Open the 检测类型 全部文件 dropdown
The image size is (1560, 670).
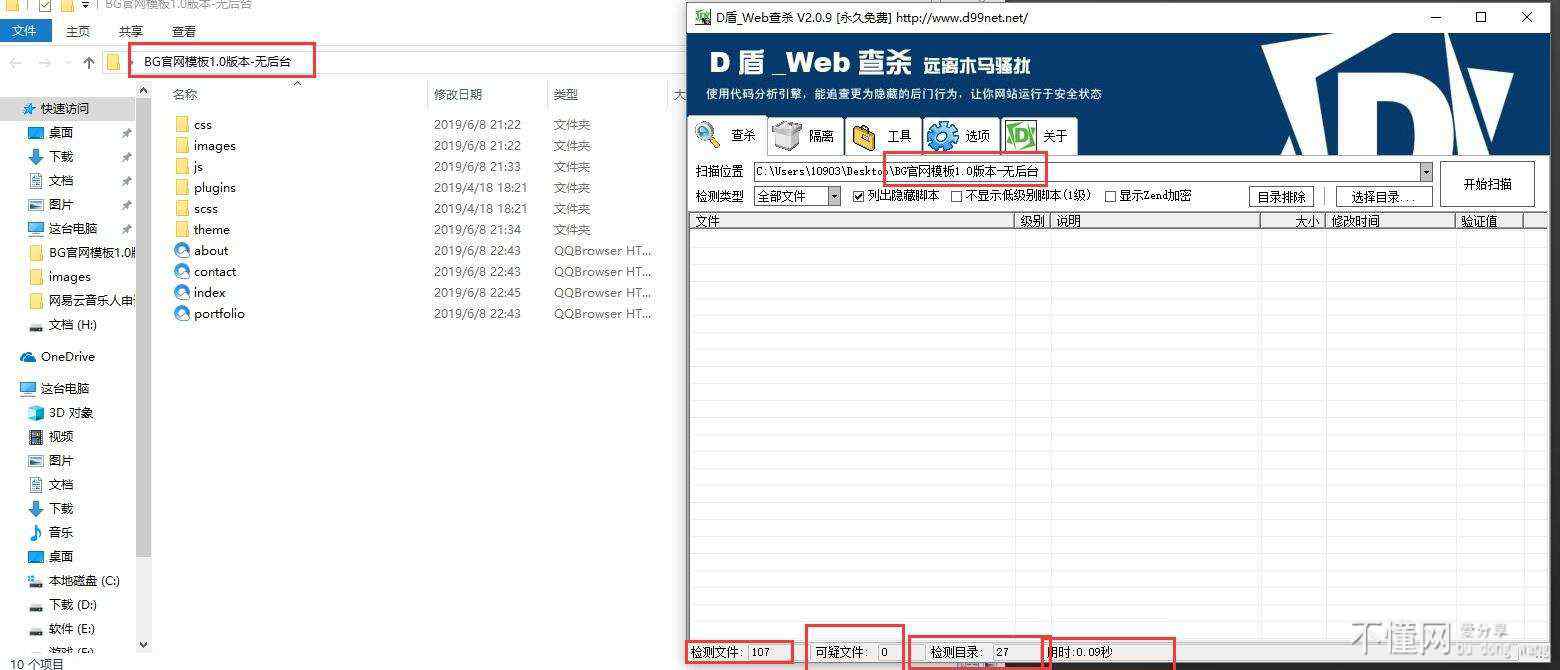tap(797, 197)
